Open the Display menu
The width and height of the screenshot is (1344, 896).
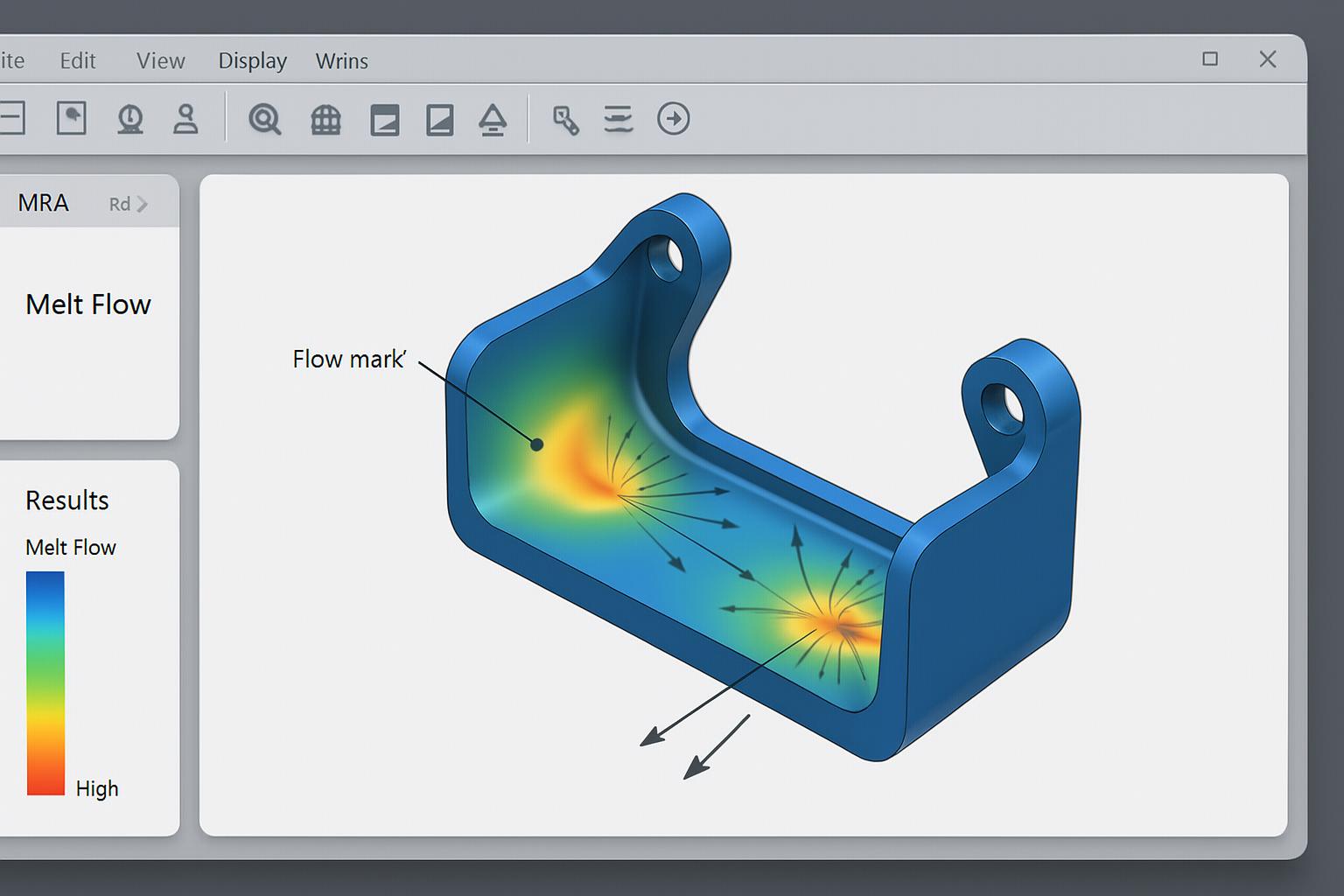252,60
